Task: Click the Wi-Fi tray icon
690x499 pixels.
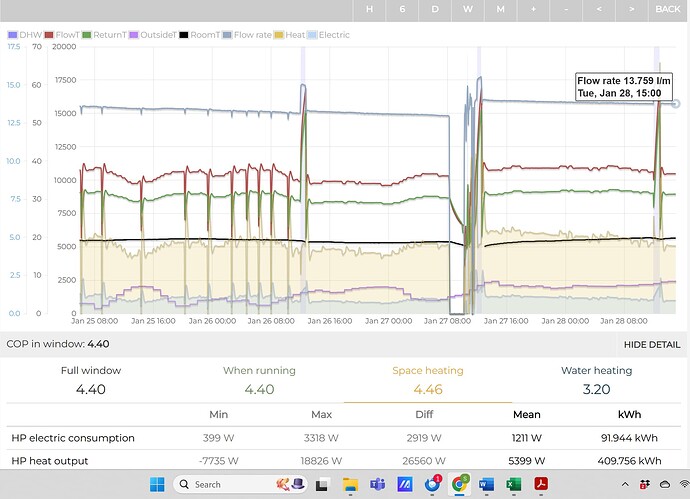Action: point(684,484)
